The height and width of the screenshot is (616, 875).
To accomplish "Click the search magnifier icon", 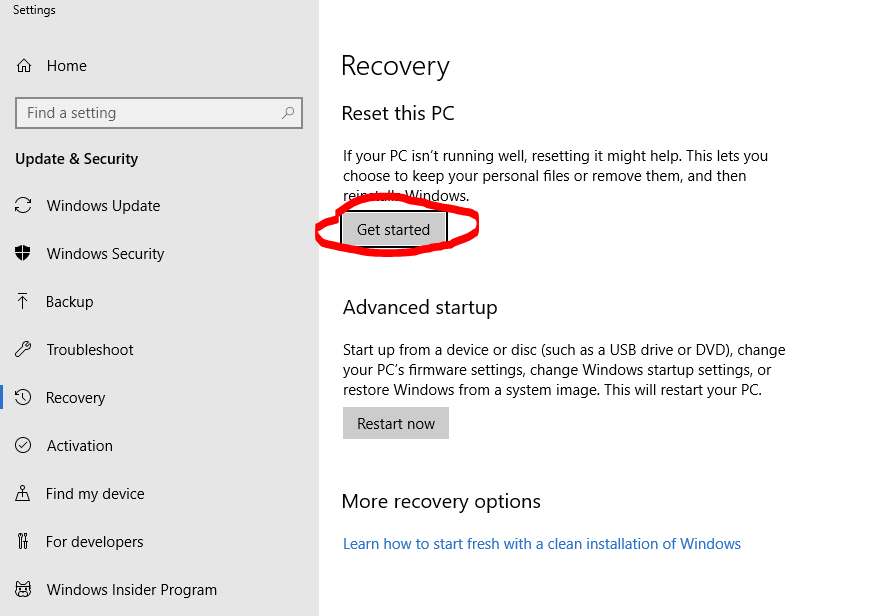I will point(288,113).
